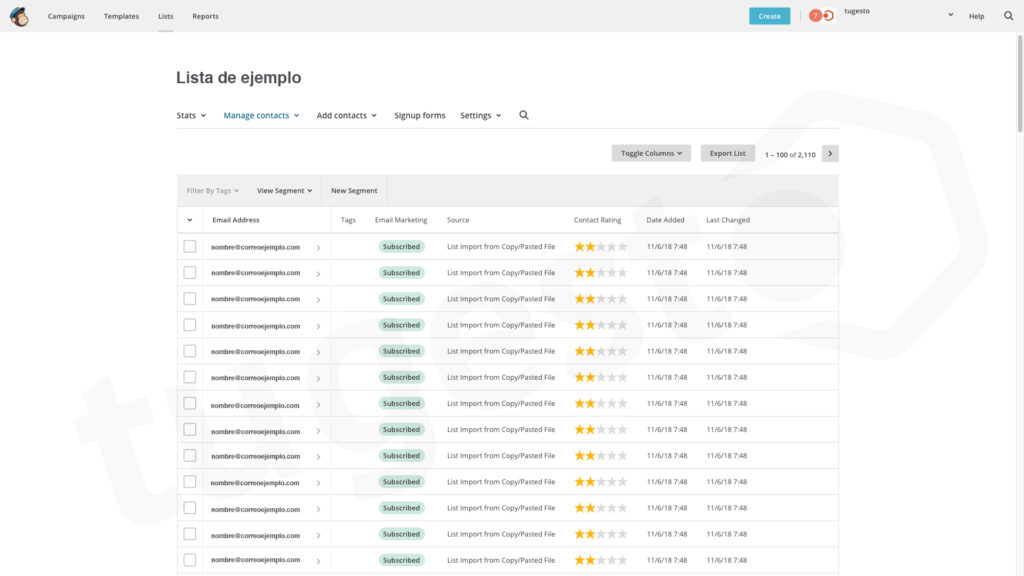
Task: Go to next page of contacts arrow
Action: [x=830, y=154]
